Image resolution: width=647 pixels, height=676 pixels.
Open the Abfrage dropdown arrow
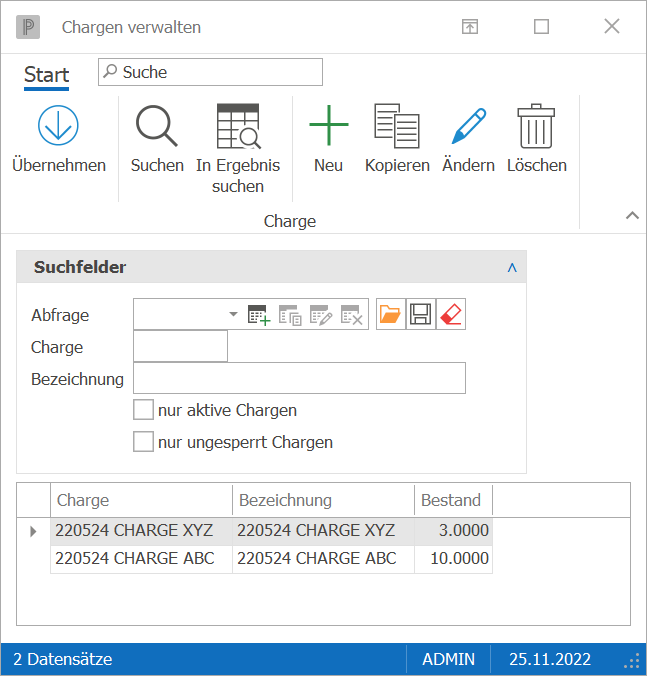tap(233, 314)
